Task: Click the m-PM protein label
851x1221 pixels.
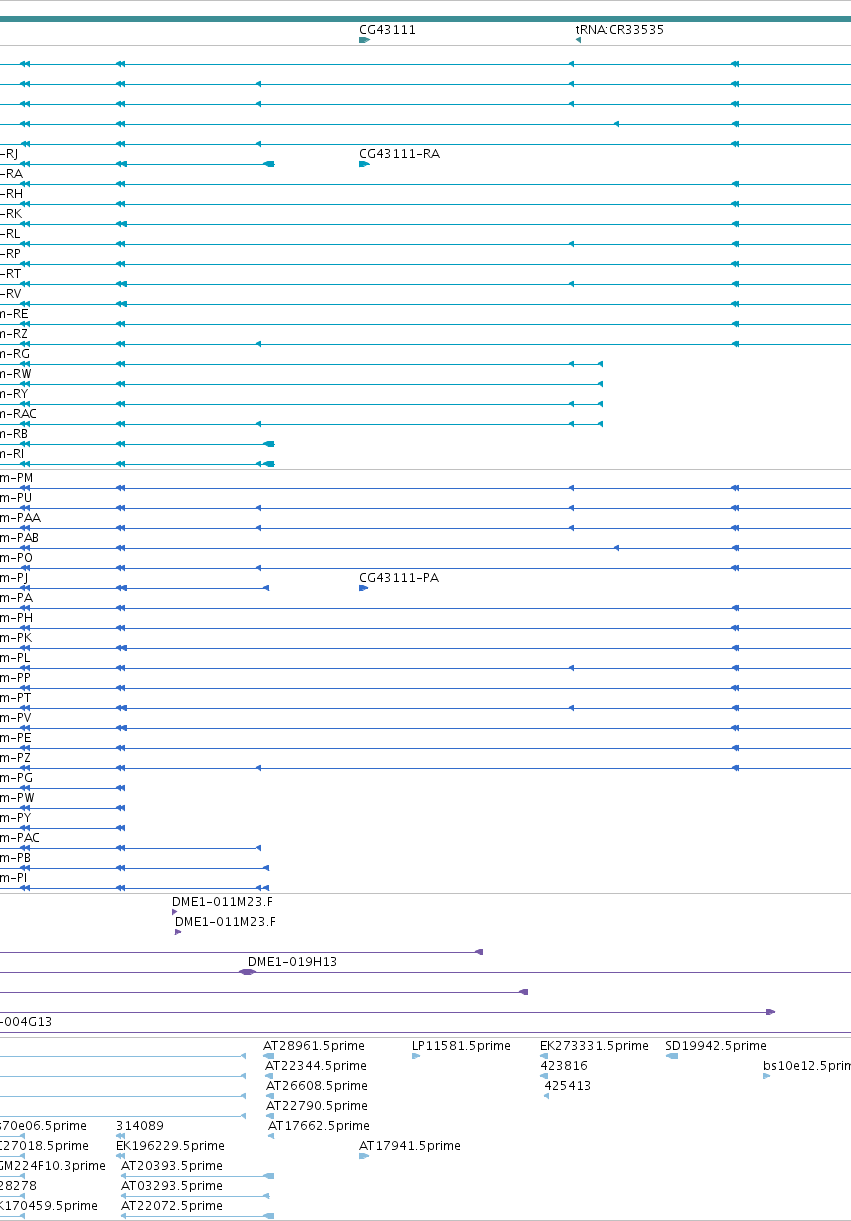Action: tap(16, 478)
